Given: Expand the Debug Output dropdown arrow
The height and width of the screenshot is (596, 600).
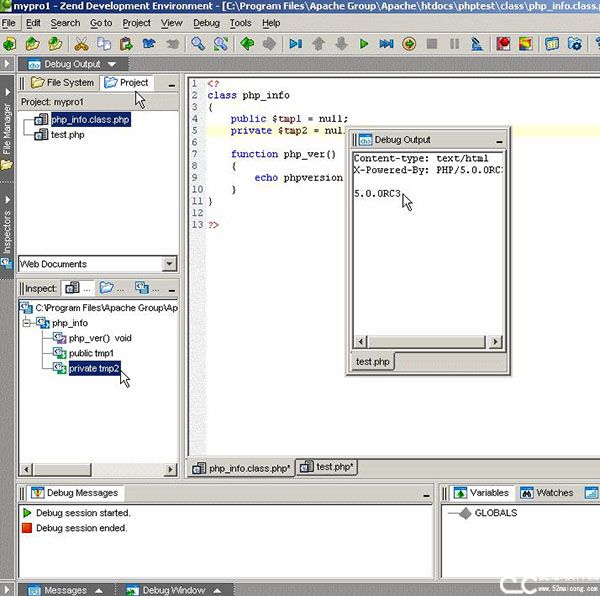Looking at the screenshot, I should [x=112, y=64].
